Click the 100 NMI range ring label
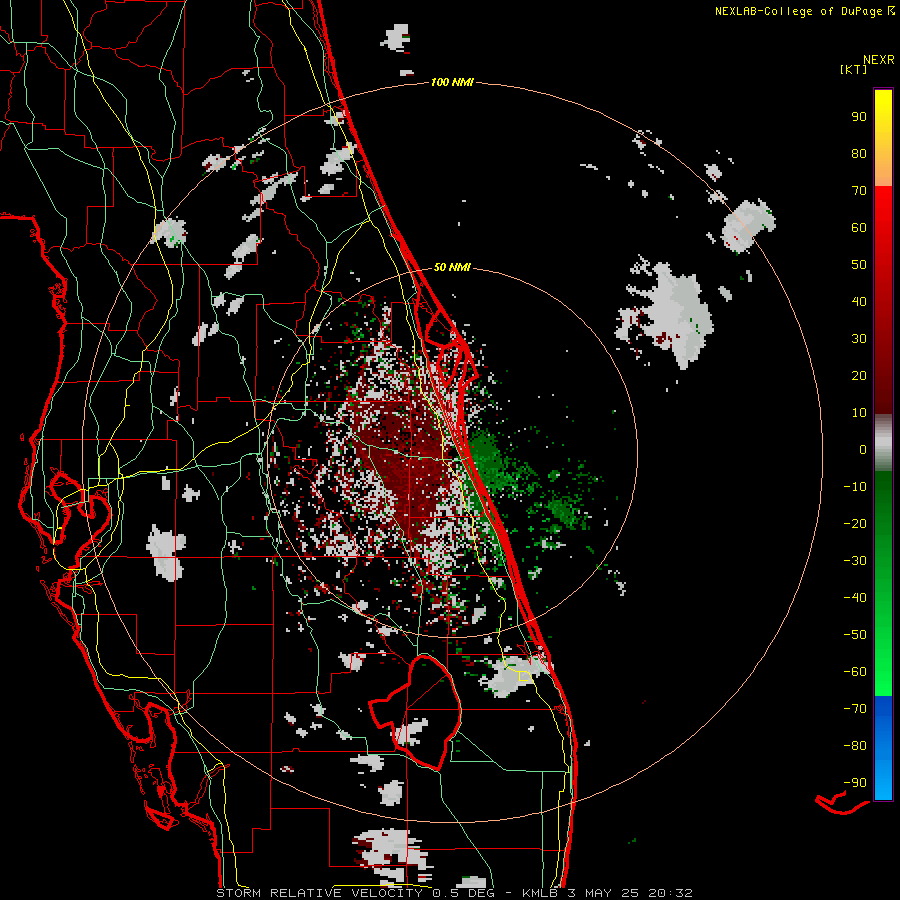This screenshot has height=900, width=900. pyautogui.click(x=452, y=83)
